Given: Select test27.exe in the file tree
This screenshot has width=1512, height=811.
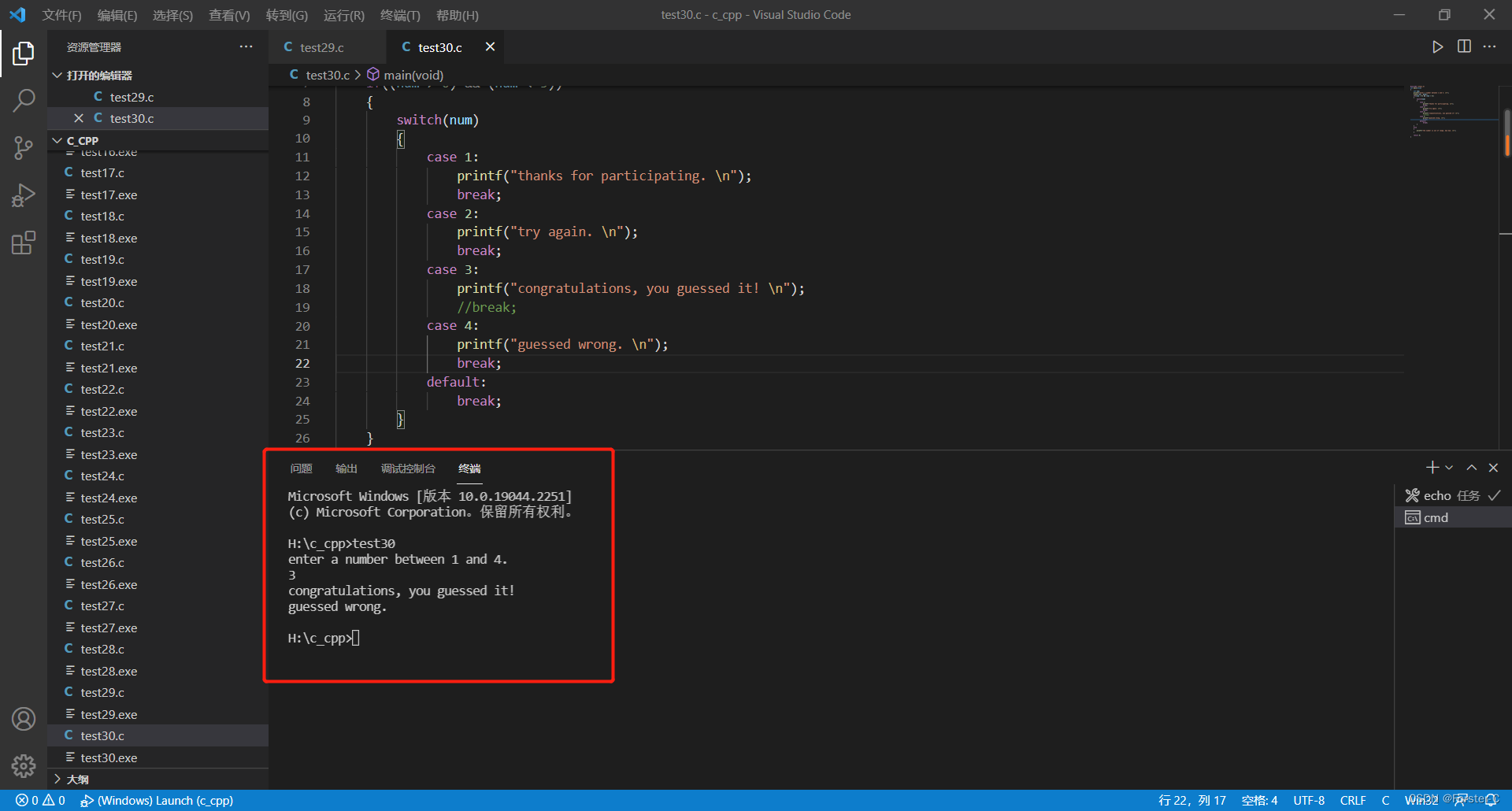Looking at the screenshot, I should point(157,628).
